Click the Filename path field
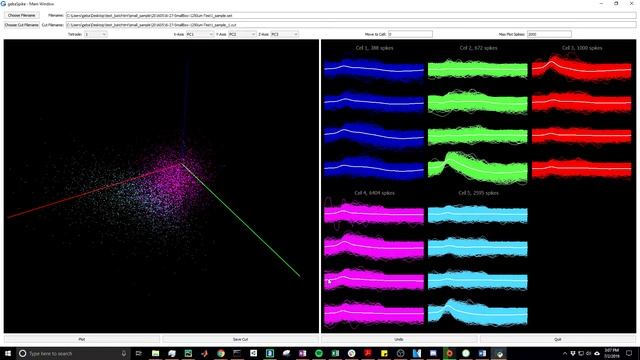This screenshot has width=640, height=360. 351,16
